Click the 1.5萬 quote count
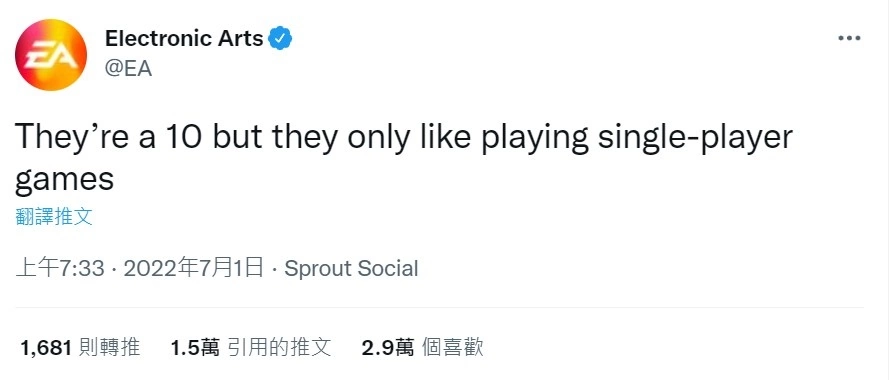This screenshot has width=891, height=380. pyautogui.click(x=195, y=348)
